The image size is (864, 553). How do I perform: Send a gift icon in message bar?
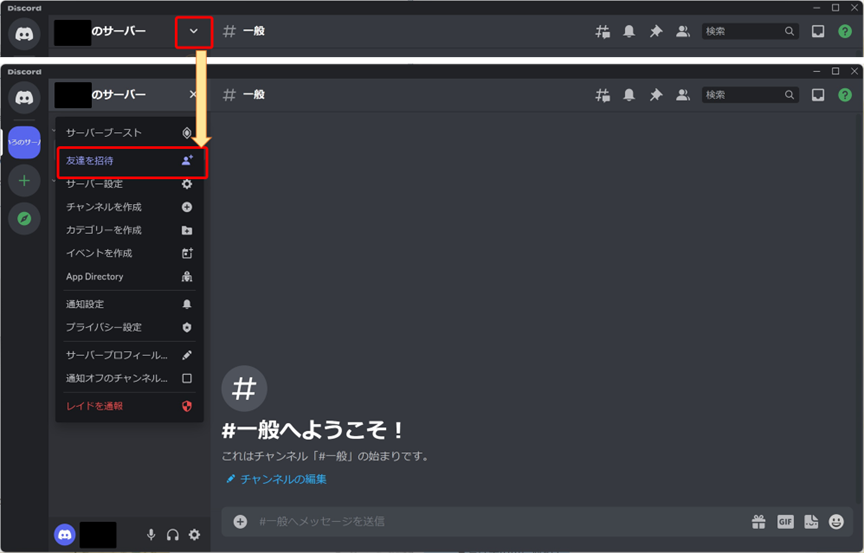(759, 522)
